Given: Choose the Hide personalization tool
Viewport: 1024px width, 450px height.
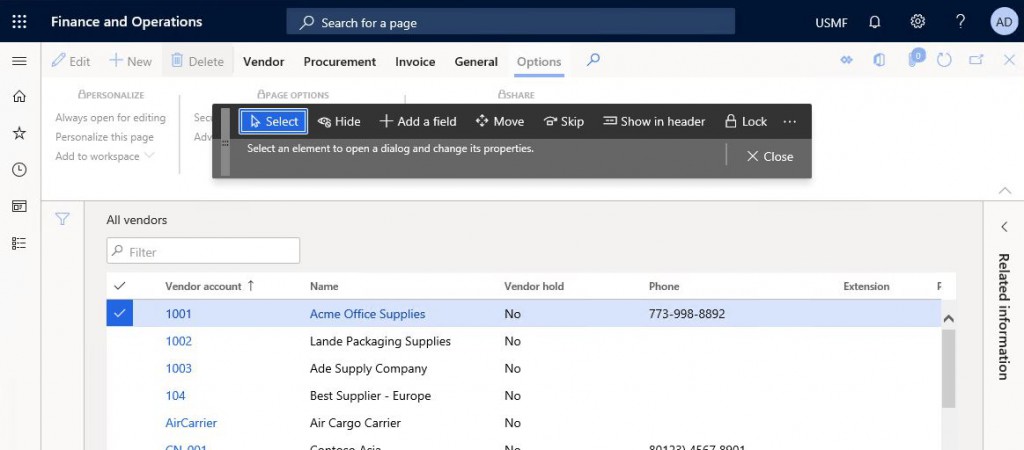Looking at the screenshot, I should [339, 121].
